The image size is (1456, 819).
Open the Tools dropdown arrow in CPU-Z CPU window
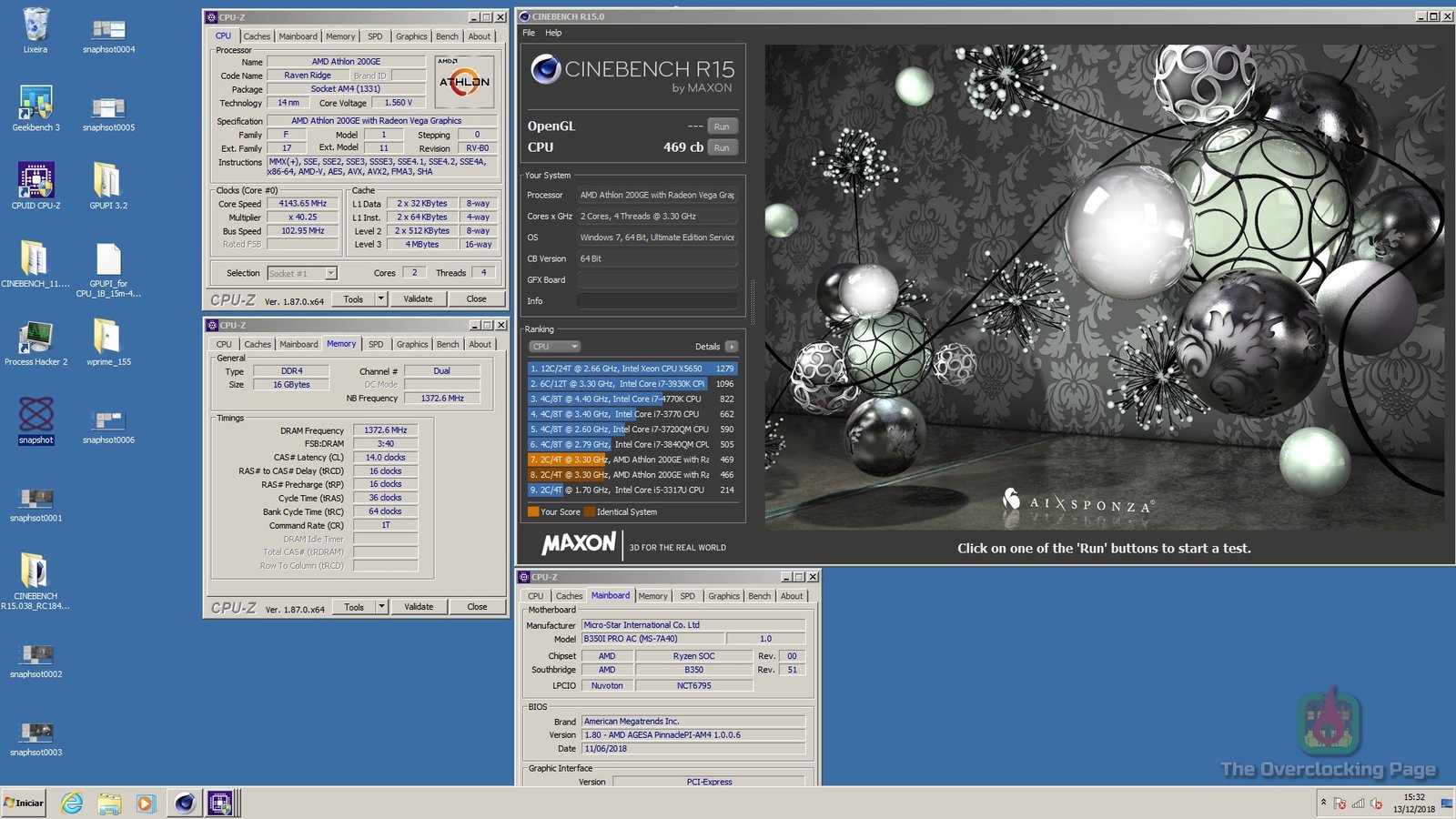click(x=381, y=298)
